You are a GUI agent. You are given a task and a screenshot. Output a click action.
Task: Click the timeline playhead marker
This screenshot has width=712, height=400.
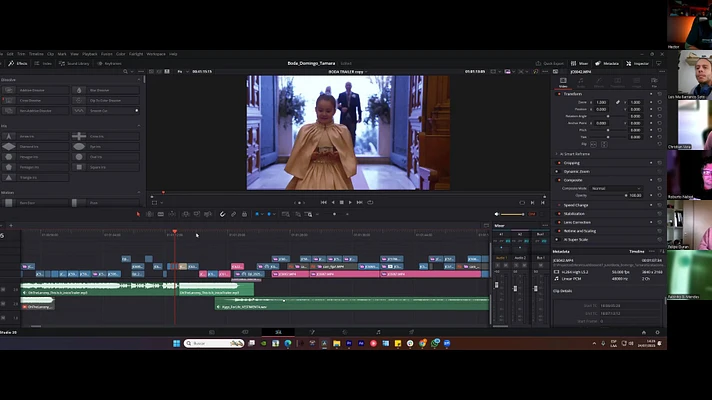tap(175, 232)
